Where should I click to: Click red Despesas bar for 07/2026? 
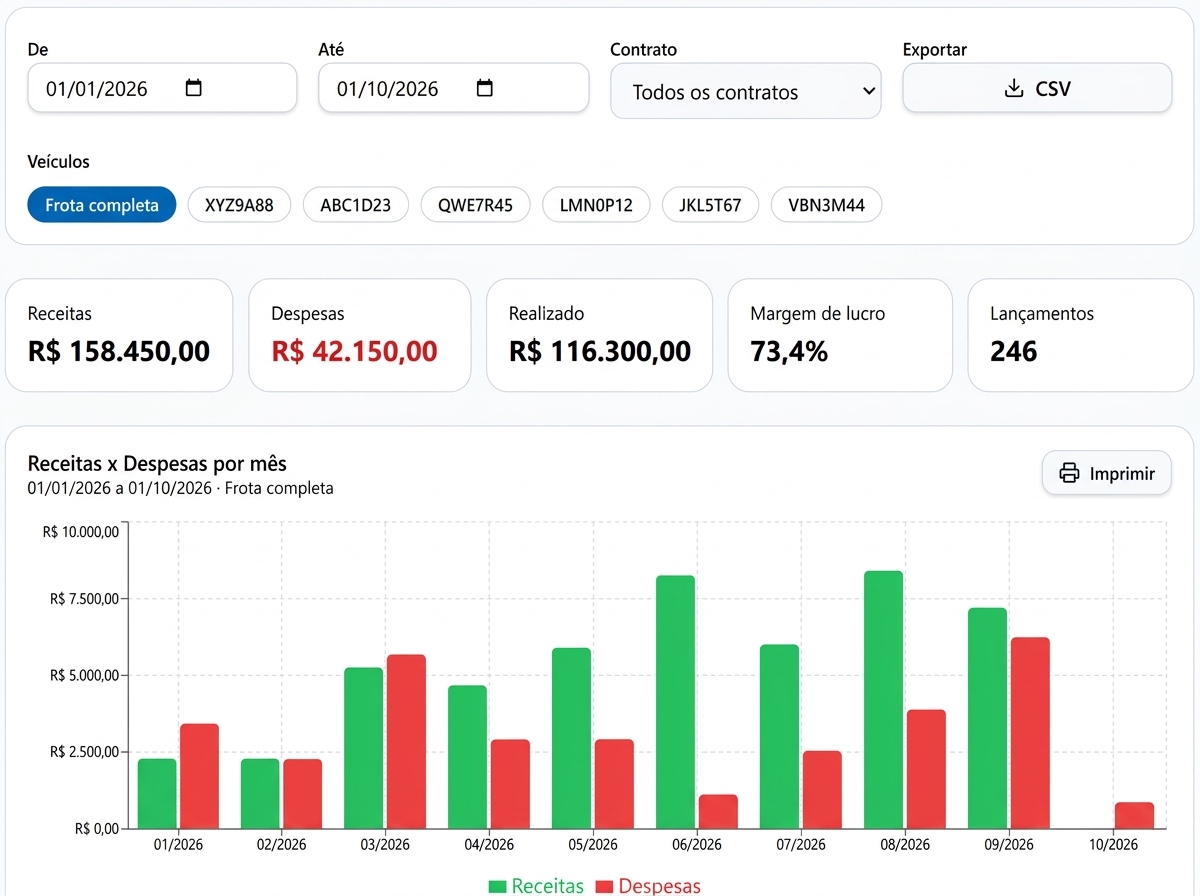click(822, 790)
